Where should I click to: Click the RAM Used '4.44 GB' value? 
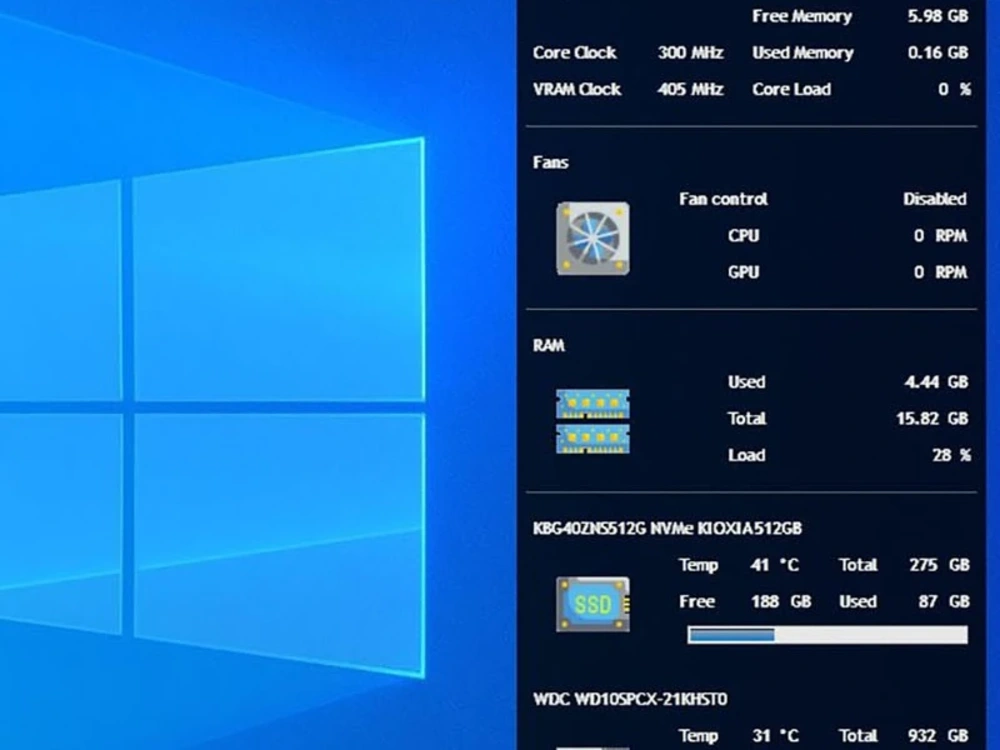click(936, 382)
